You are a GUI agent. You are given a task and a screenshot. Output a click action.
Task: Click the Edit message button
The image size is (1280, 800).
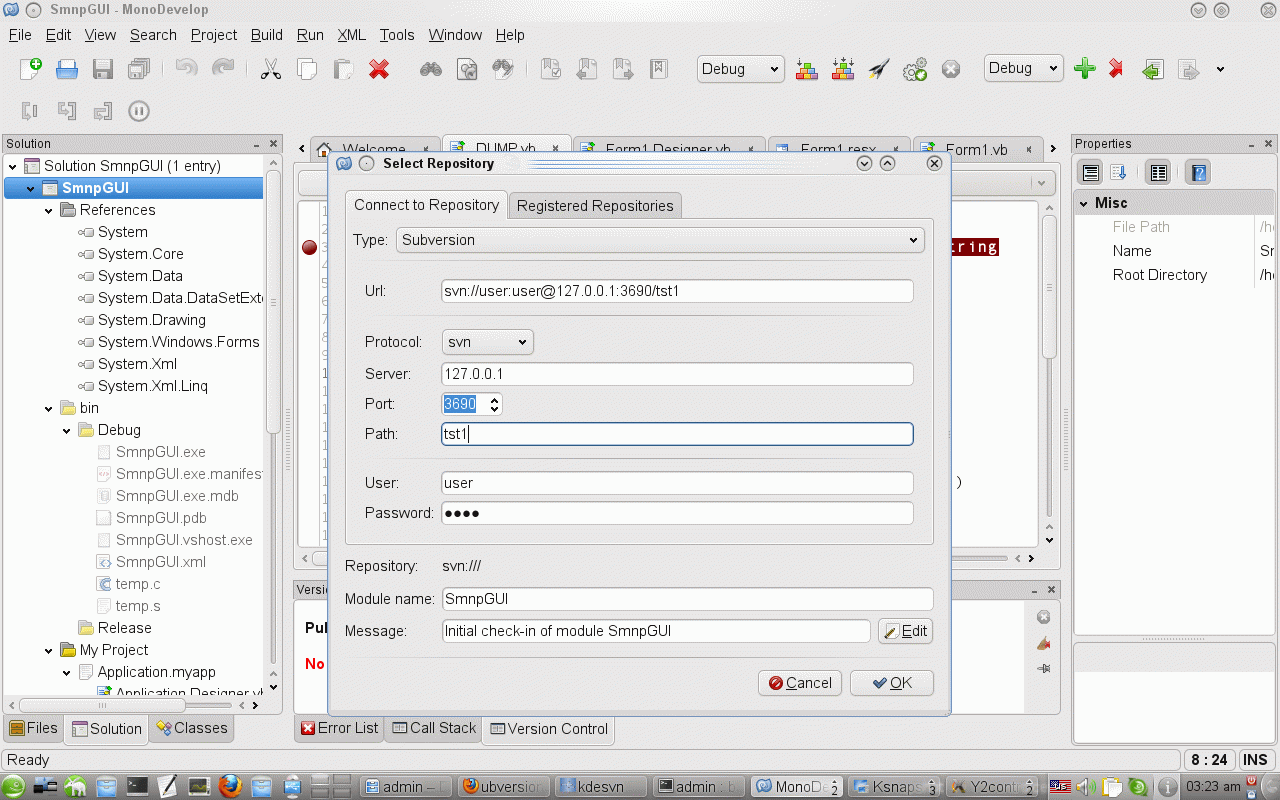[906, 631]
